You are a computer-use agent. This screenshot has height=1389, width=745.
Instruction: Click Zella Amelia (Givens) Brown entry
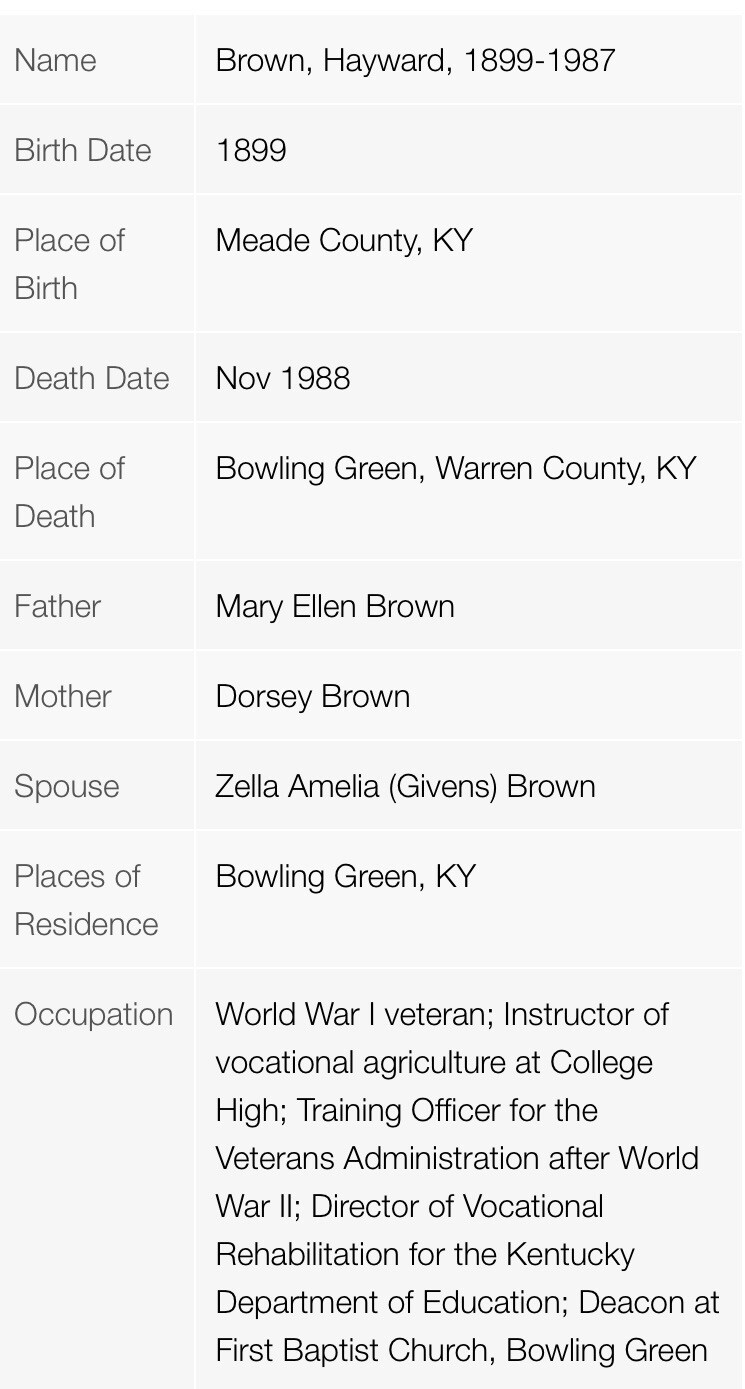405,786
